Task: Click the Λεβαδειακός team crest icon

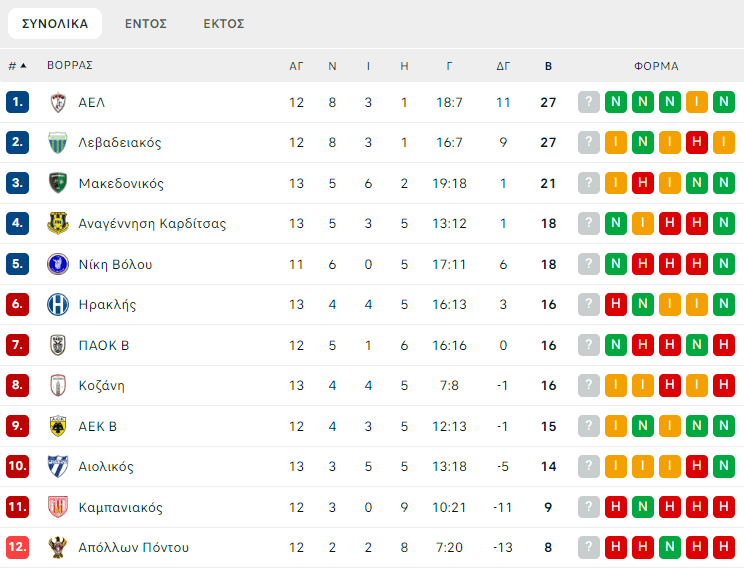Action: click(58, 143)
